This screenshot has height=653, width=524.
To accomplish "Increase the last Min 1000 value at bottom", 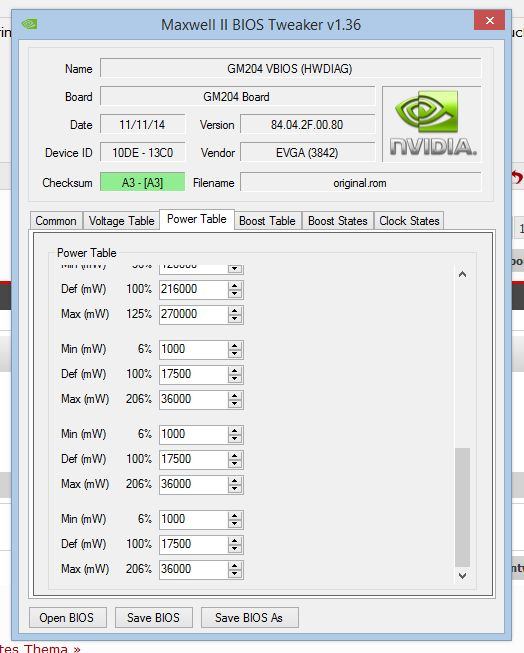I will pyautogui.click(x=235, y=515).
